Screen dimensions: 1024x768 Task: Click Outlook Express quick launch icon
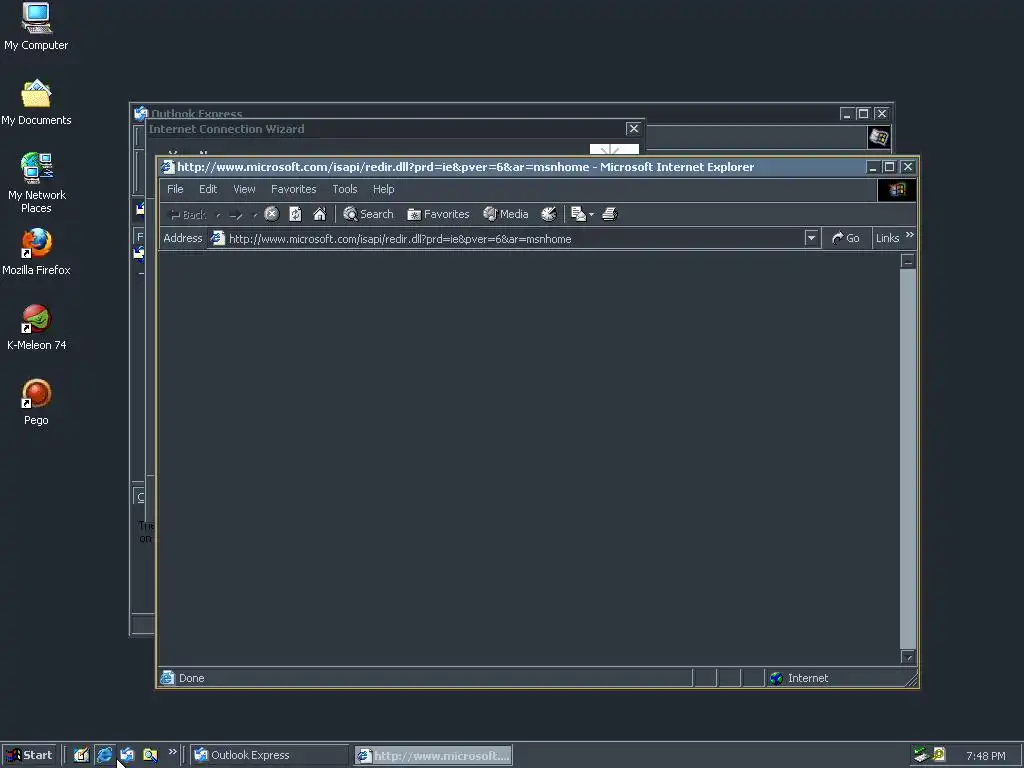coord(127,755)
